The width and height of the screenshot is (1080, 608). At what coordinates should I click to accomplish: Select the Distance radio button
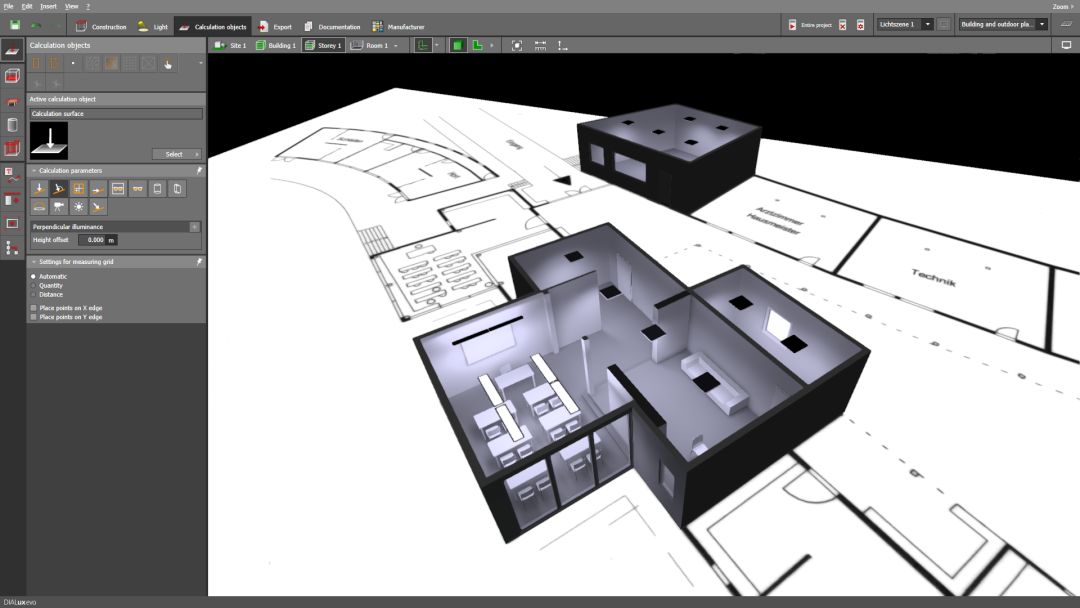pyautogui.click(x=33, y=295)
